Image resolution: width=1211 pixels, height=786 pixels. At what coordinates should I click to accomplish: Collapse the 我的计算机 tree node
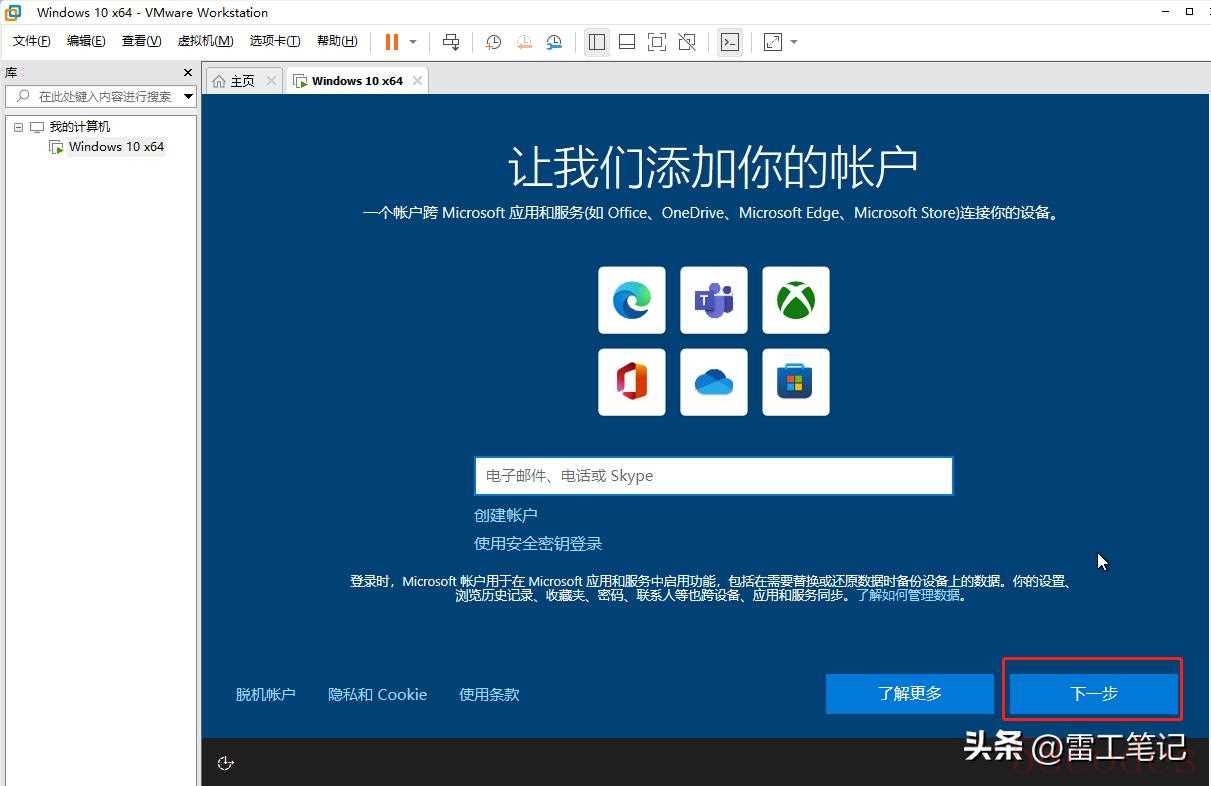click(18, 127)
